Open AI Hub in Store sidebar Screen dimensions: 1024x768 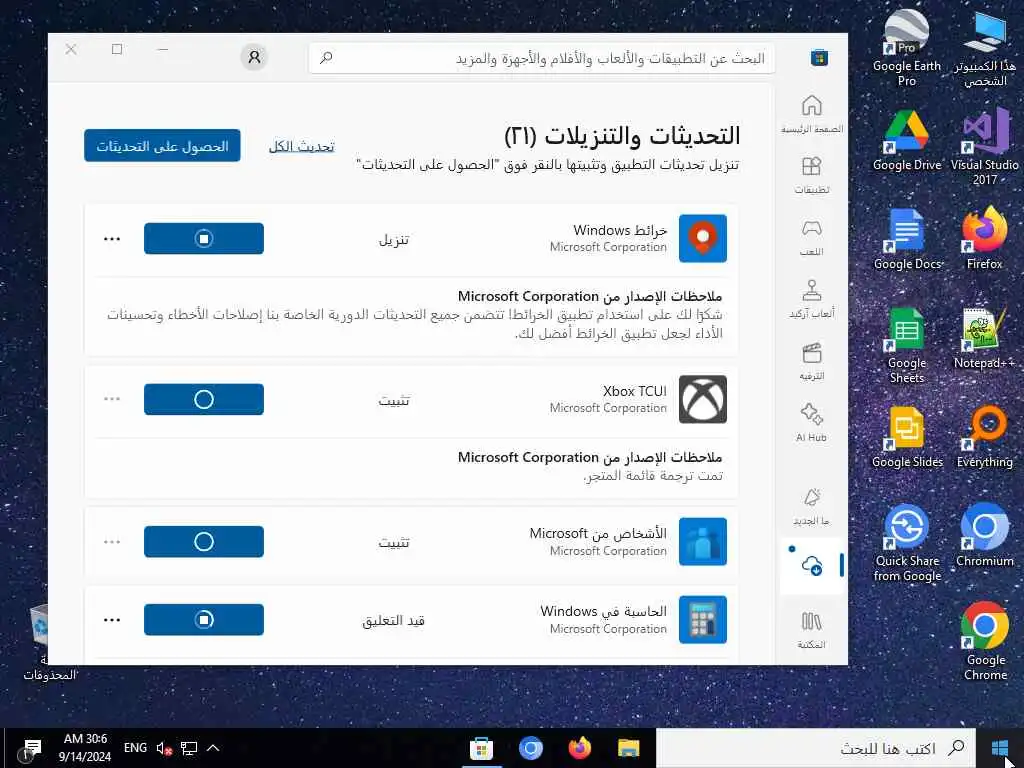tap(812, 423)
